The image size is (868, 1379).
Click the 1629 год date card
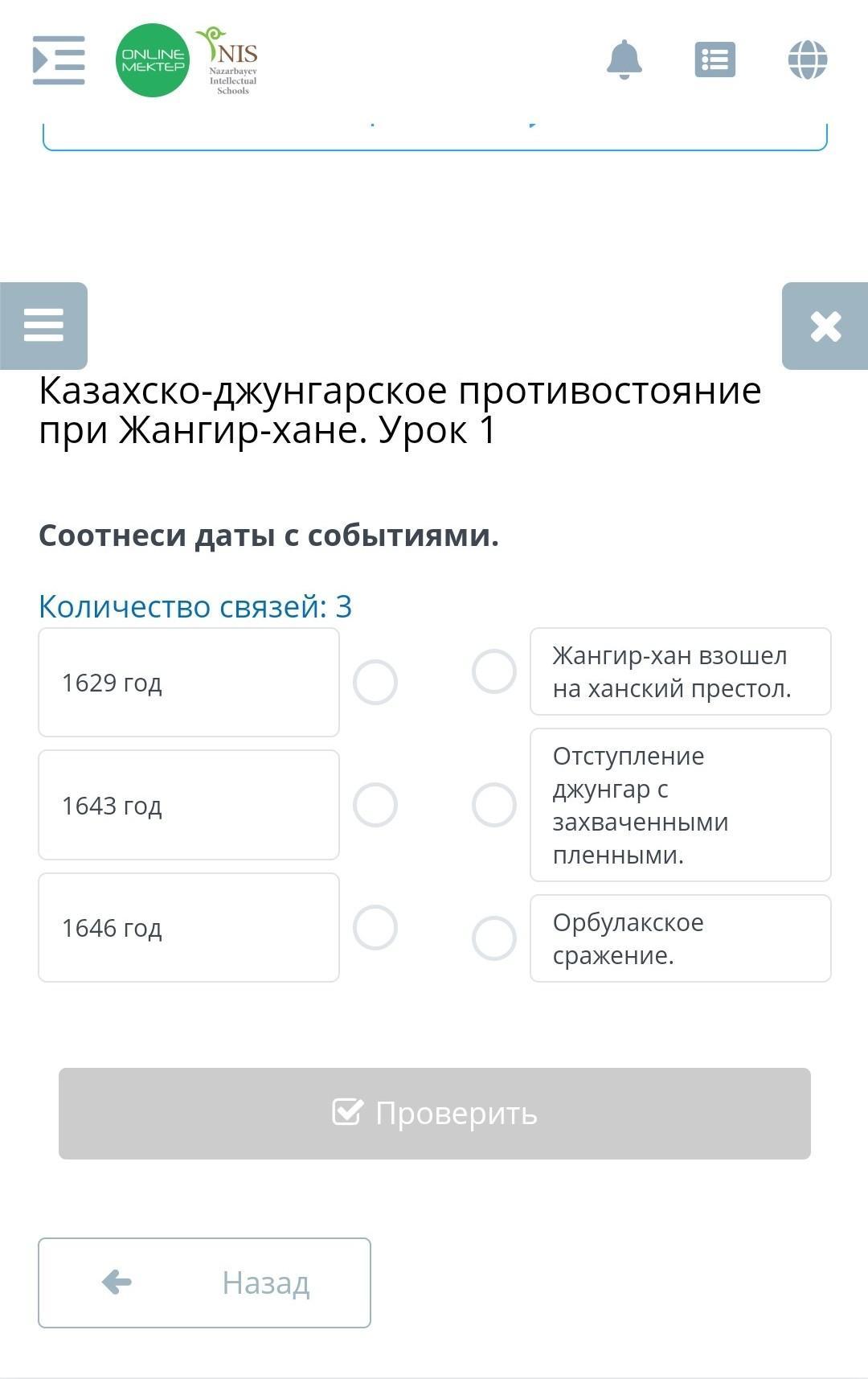point(189,683)
